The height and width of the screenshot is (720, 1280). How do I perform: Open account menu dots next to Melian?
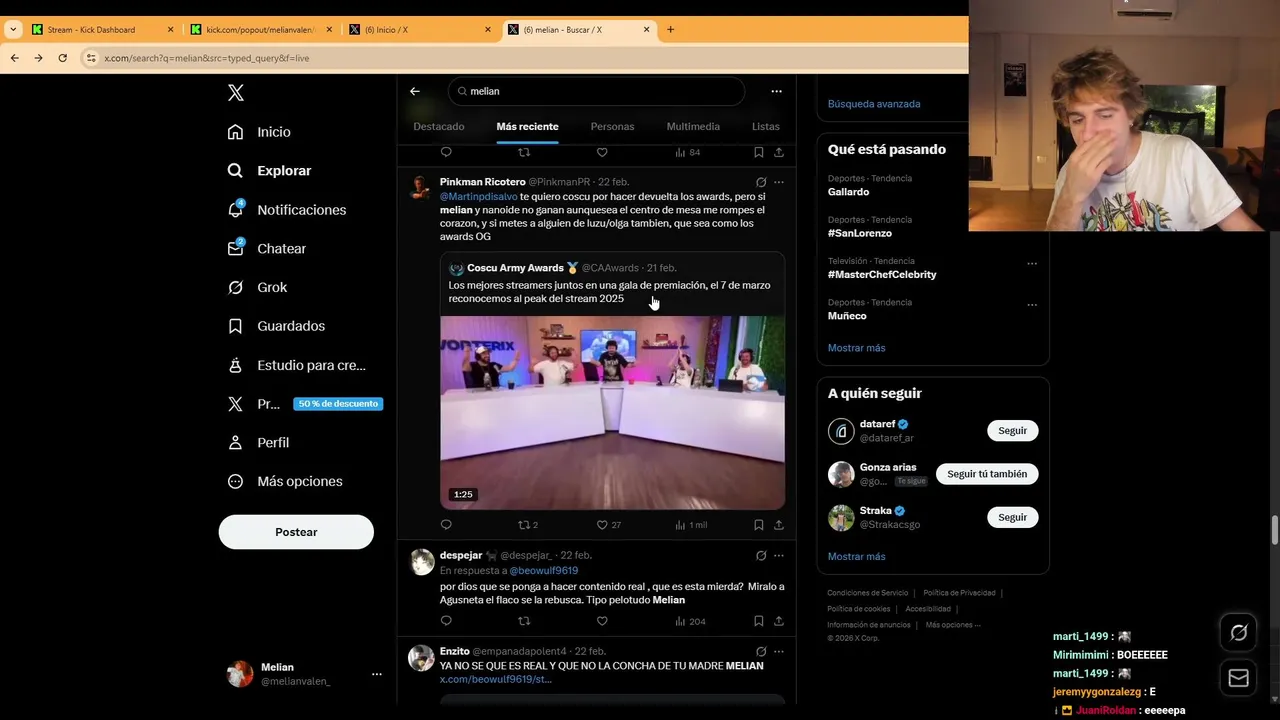pyautogui.click(x=377, y=674)
